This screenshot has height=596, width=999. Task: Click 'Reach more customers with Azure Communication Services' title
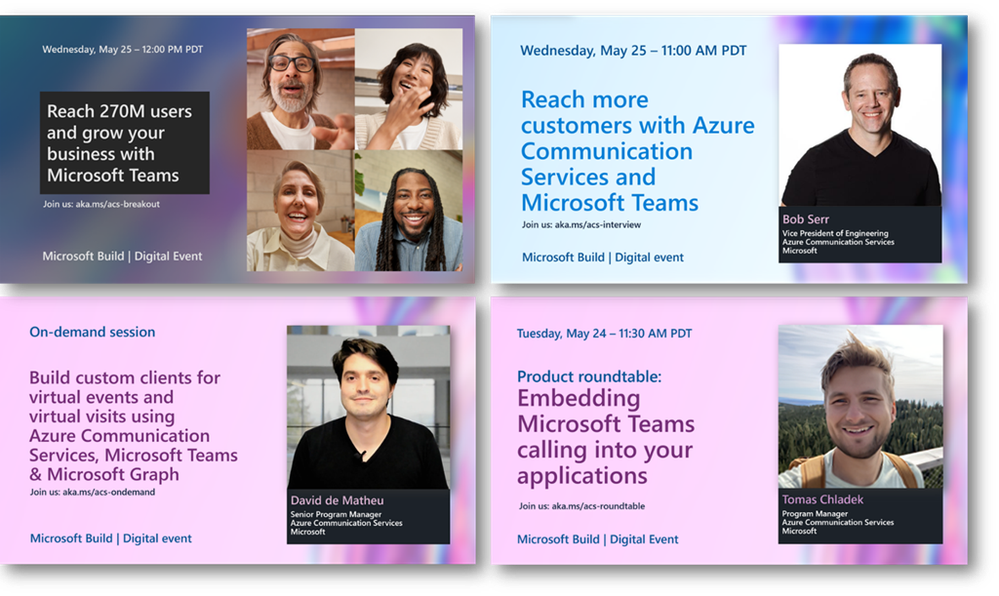[638, 151]
